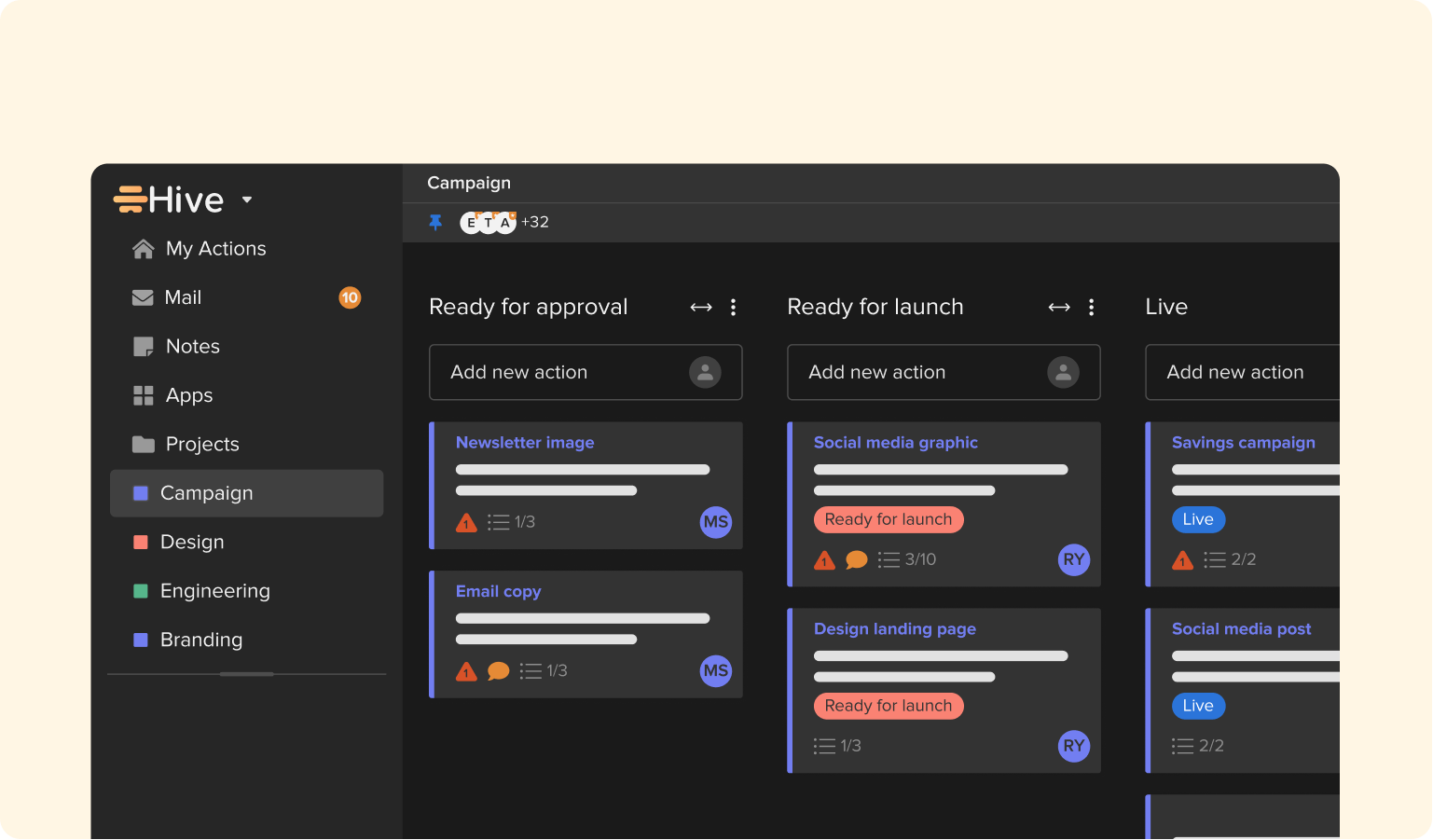Open the comment bubble on Email copy card
Screen dimensions: 1433x840
[499, 671]
